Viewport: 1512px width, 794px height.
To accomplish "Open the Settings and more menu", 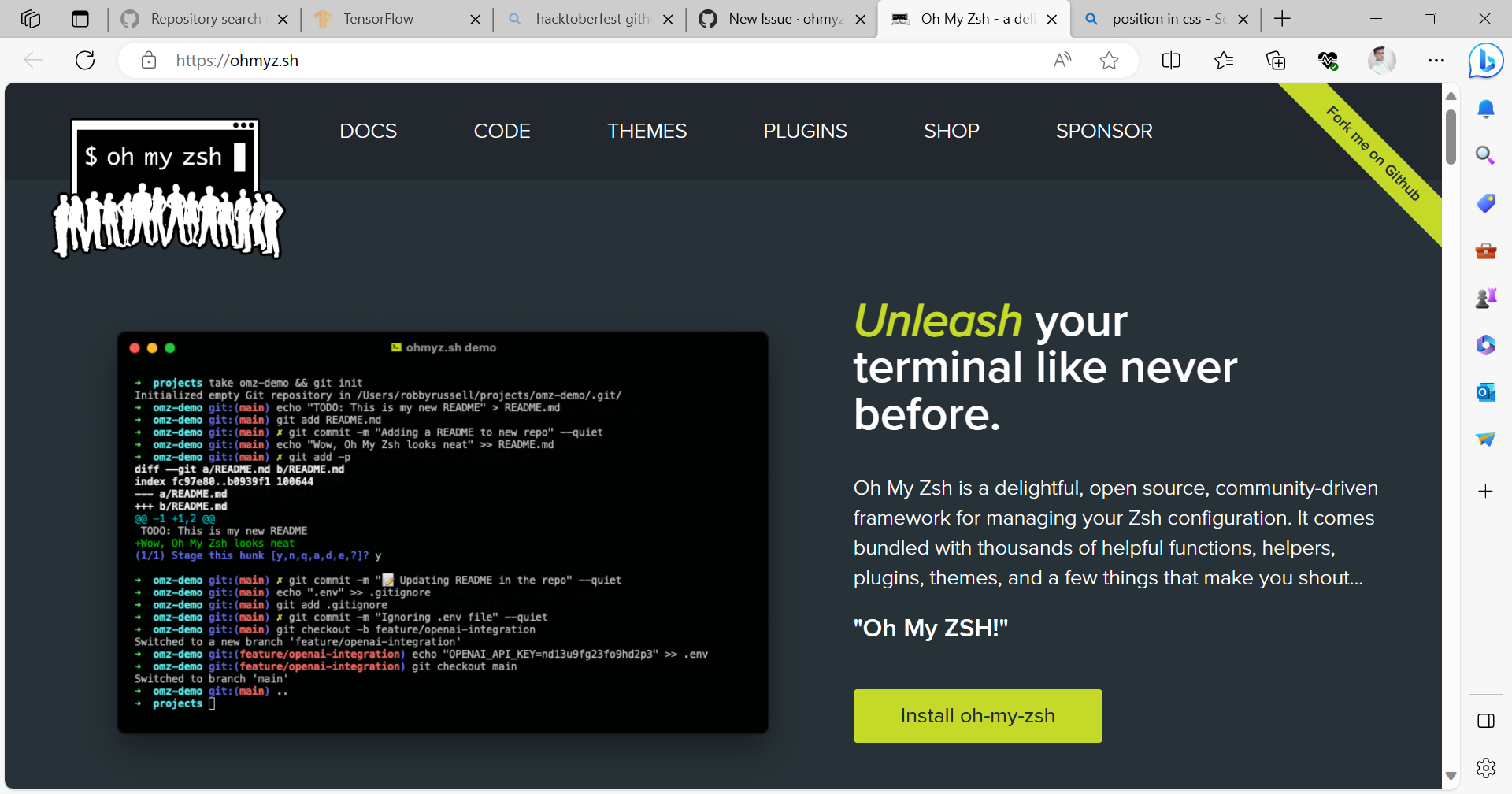I will (1436, 60).
